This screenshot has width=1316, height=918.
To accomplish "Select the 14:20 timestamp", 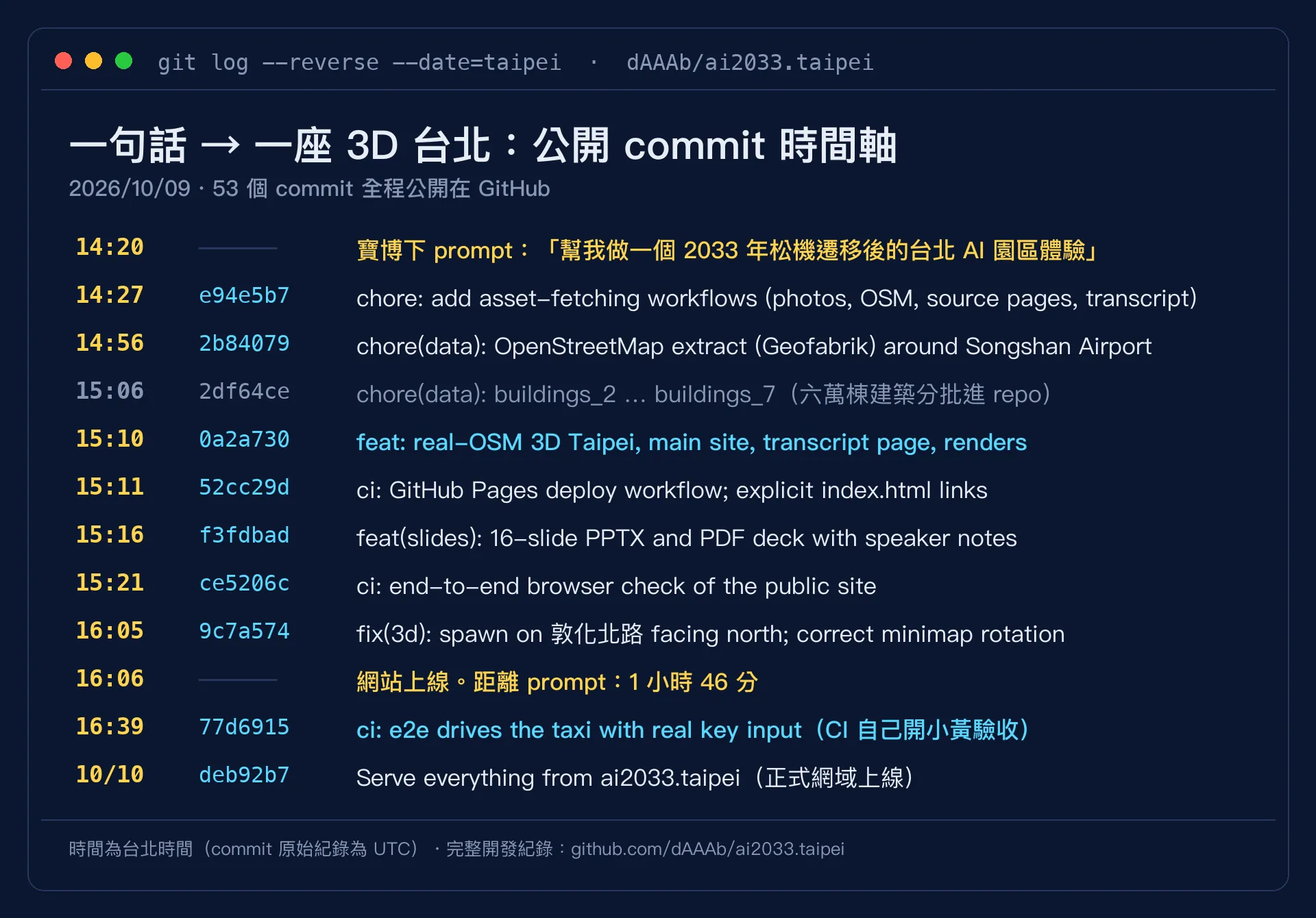I will click(x=110, y=247).
